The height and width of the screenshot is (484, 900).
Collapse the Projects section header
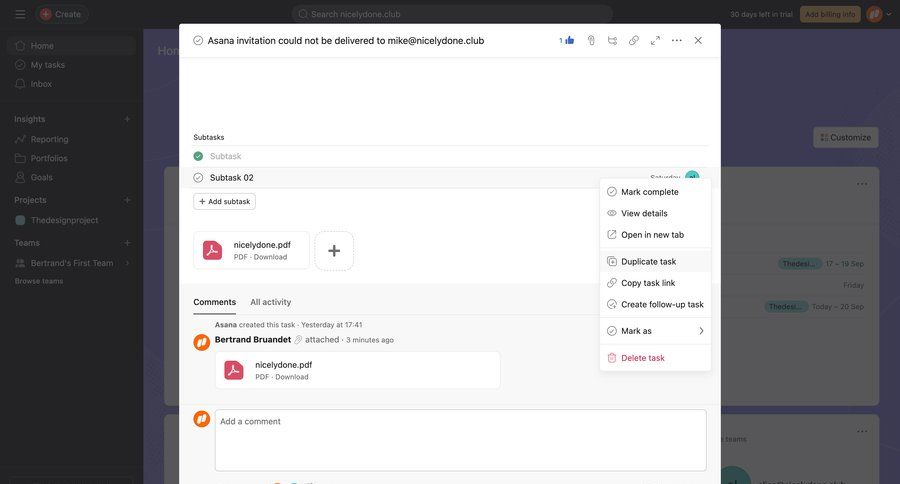click(x=30, y=200)
